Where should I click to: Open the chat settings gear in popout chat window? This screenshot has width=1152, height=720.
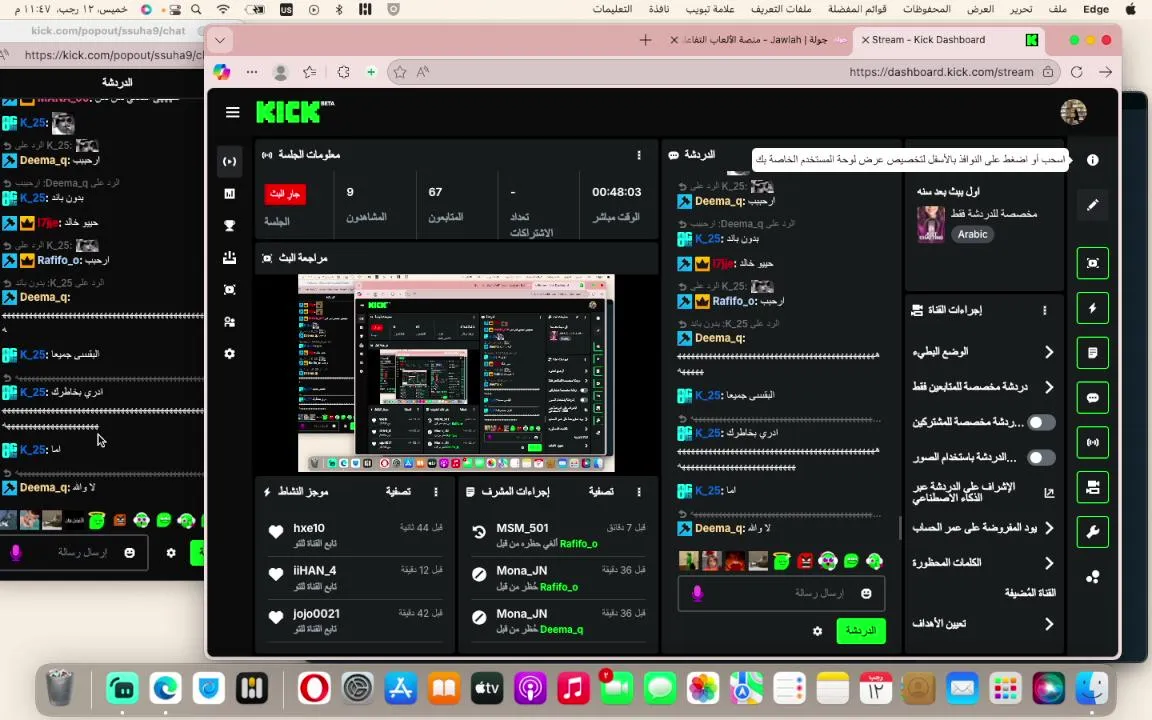(171, 552)
